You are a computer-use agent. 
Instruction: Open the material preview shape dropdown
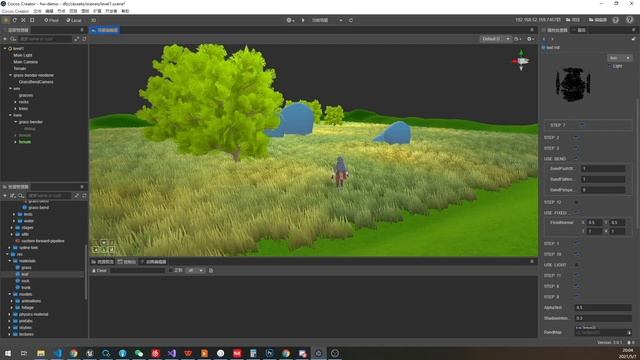[x=619, y=58]
